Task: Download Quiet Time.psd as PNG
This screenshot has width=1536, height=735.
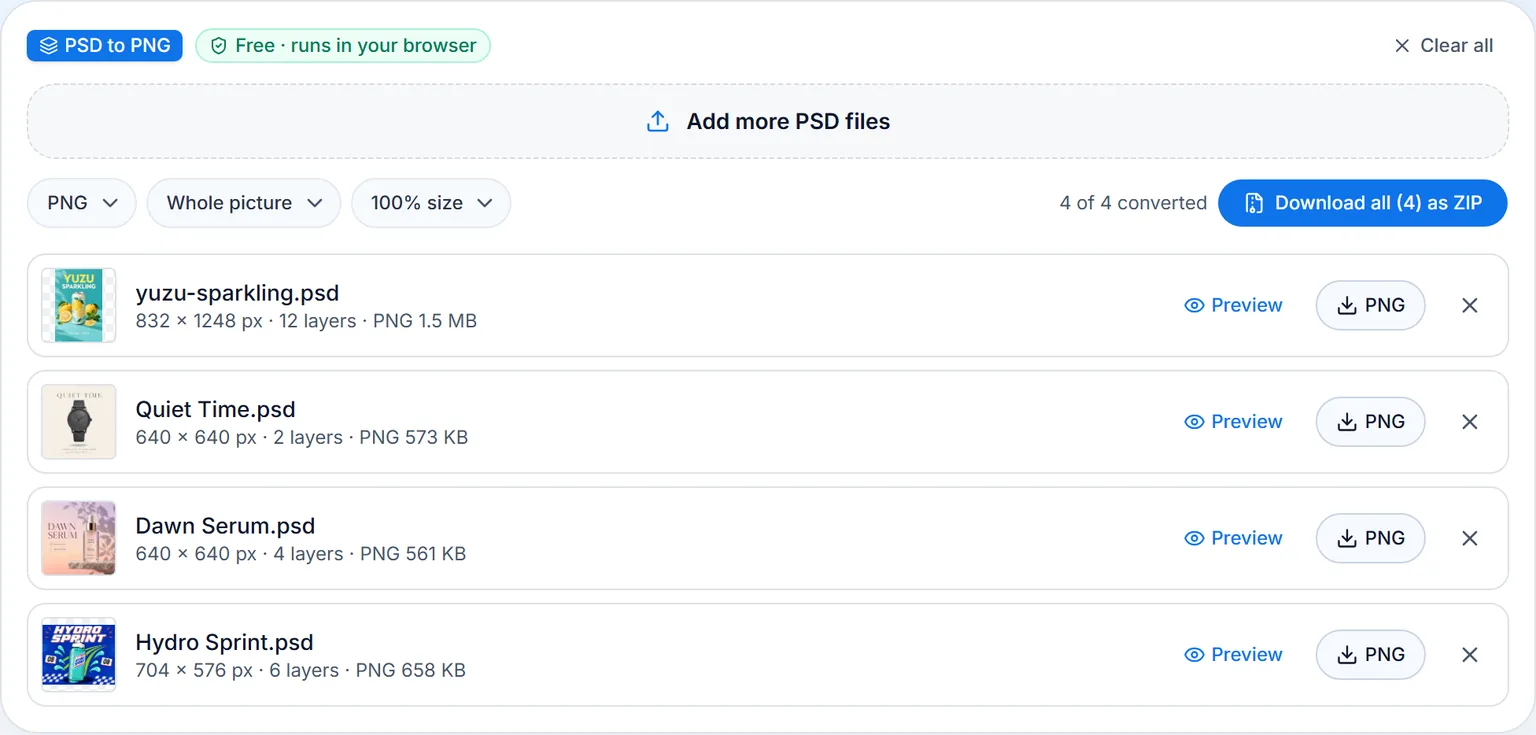Action: click(x=1370, y=422)
